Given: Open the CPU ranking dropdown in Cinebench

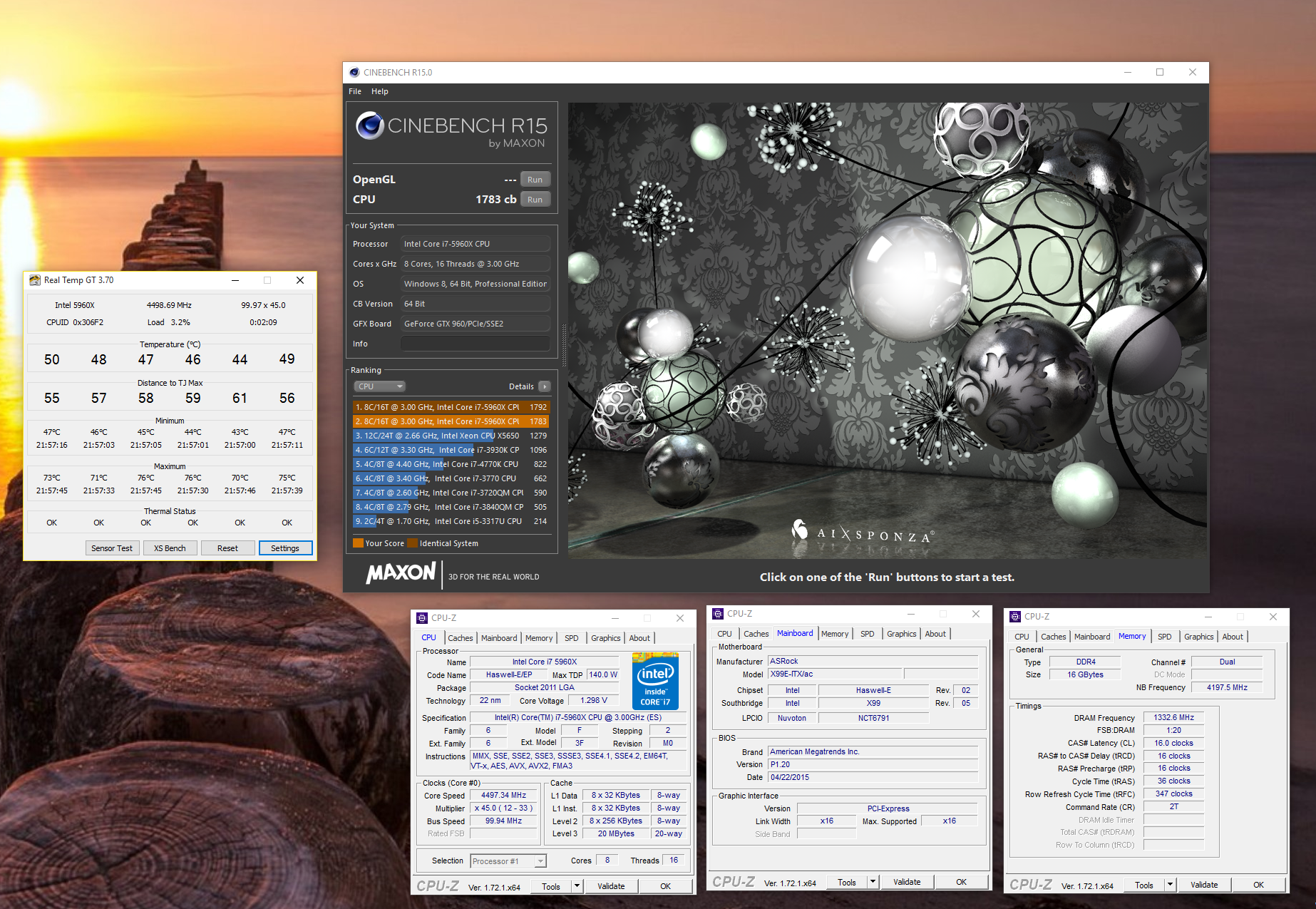Looking at the screenshot, I should click(x=380, y=386).
